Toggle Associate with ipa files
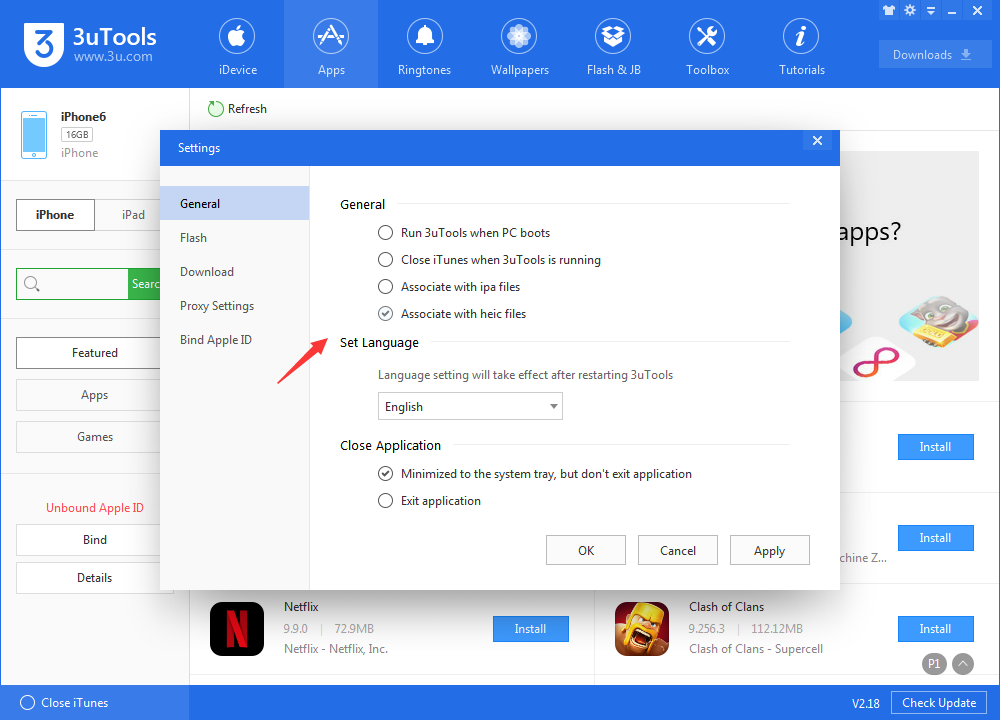1000x720 pixels. pyautogui.click(x=385, y=286)
